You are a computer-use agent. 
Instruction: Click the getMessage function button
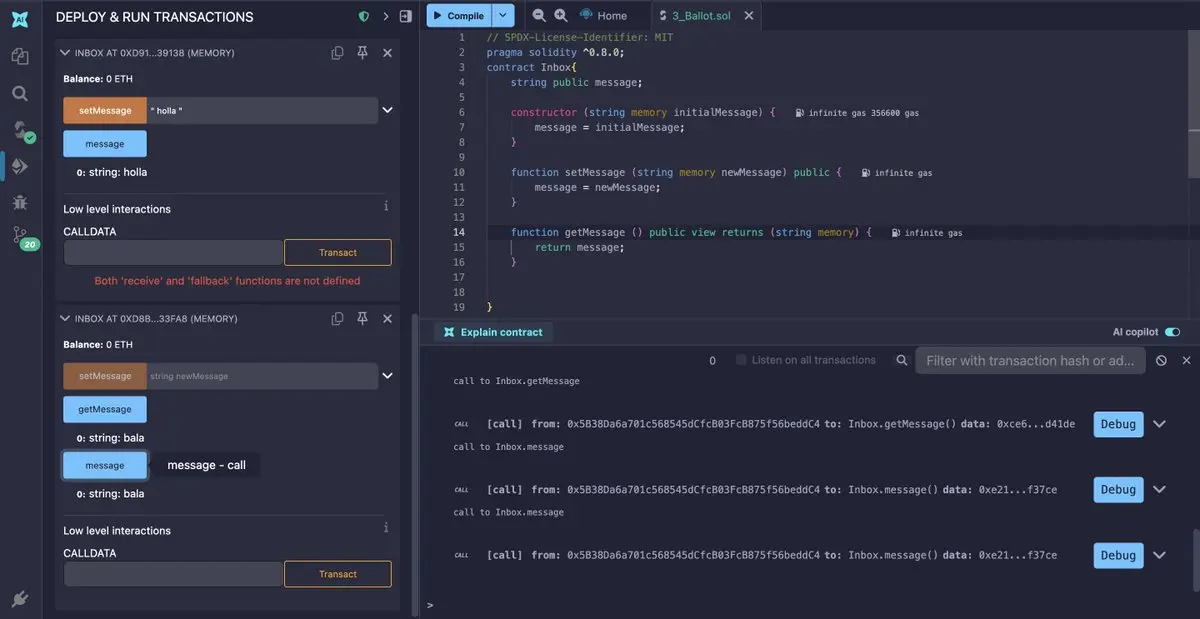(x=105, y=409)
